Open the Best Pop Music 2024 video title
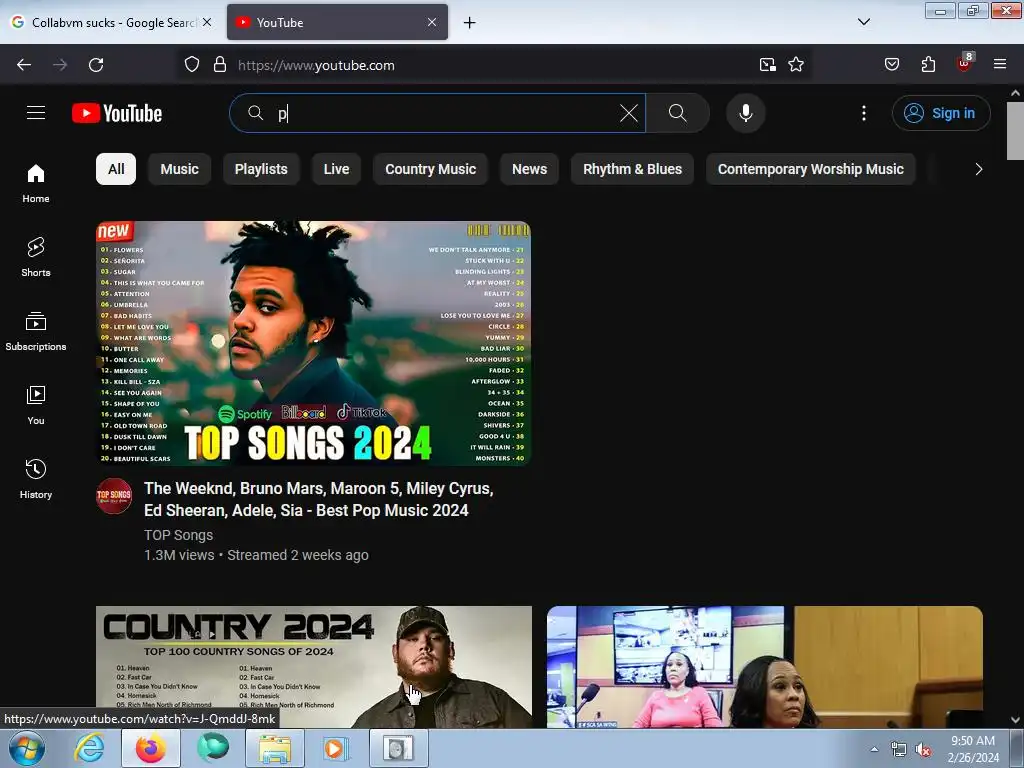Image resolution: width=1024 pixels, height=768 pixels. pyautogui.click(x=319, y=499)
